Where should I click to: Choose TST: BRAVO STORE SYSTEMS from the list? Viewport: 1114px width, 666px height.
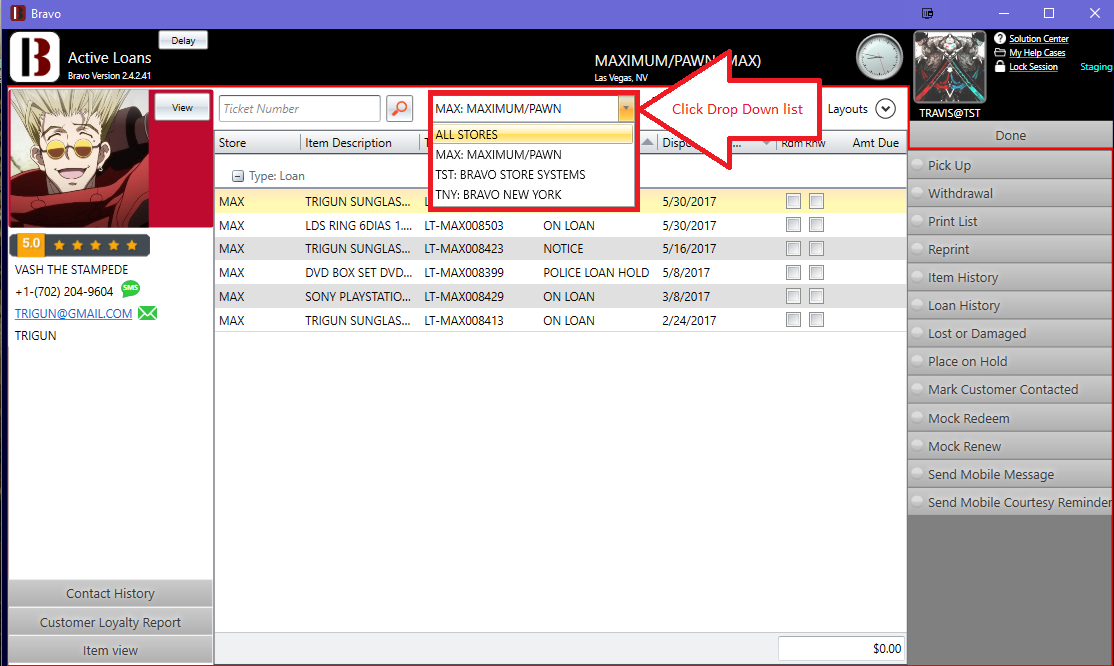533,174
